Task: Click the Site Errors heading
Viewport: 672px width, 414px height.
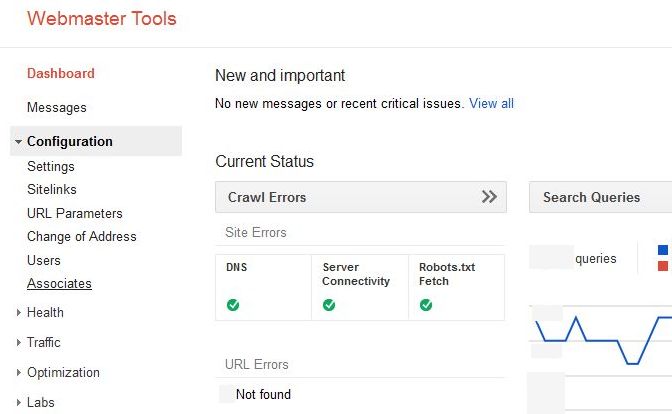Action: click(255, 232)
